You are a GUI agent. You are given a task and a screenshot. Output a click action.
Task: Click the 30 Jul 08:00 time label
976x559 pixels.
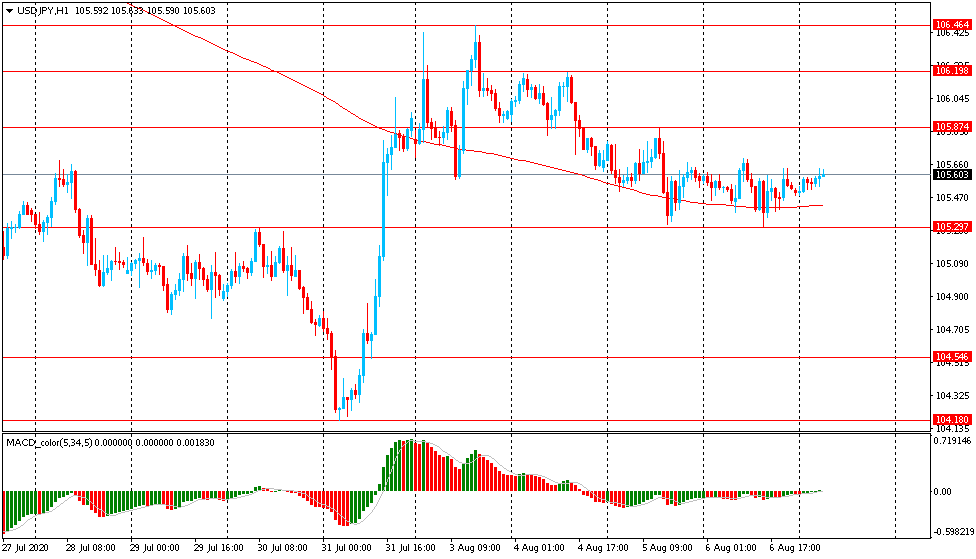click(x=283, y=548)
